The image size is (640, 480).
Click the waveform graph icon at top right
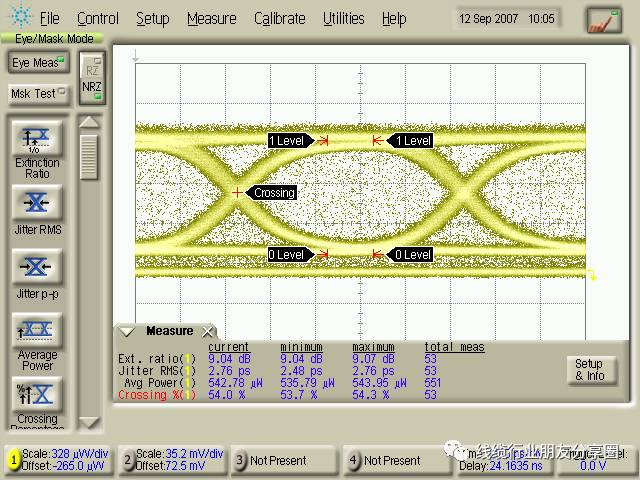(x=604, y=19)
